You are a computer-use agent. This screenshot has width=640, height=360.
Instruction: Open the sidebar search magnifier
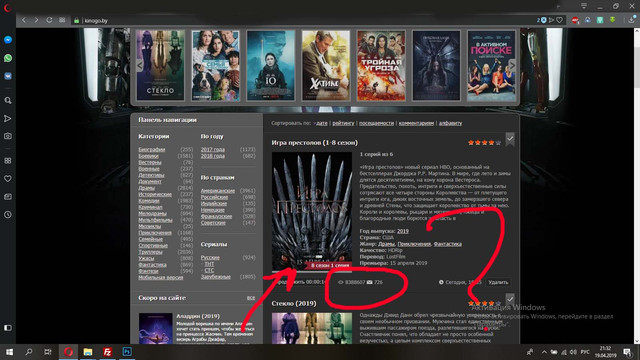pos(8,100)
